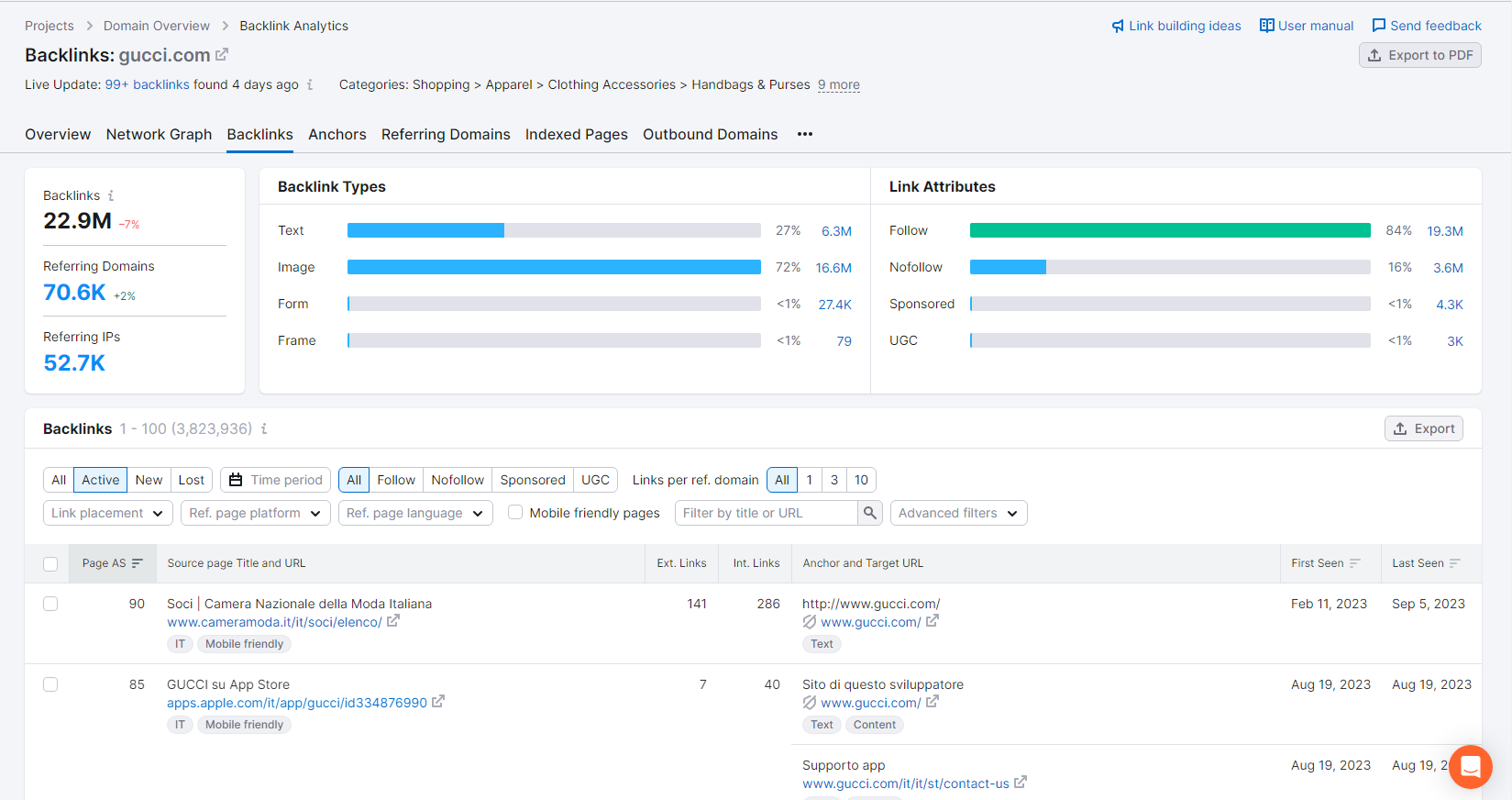Click info icon beside Live Update text
The width and height of the screenshot is (1512, 800).
click(310, 84)
